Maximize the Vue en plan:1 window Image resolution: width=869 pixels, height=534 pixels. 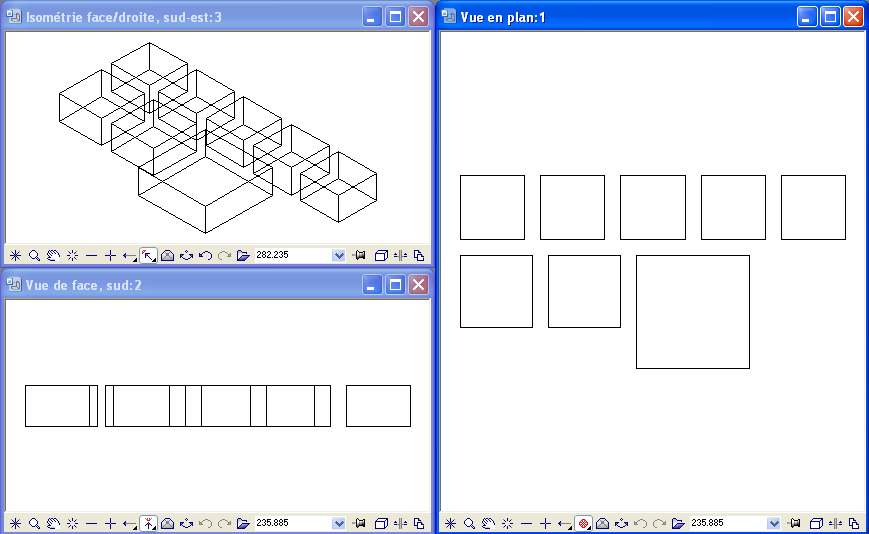[830, 17]
